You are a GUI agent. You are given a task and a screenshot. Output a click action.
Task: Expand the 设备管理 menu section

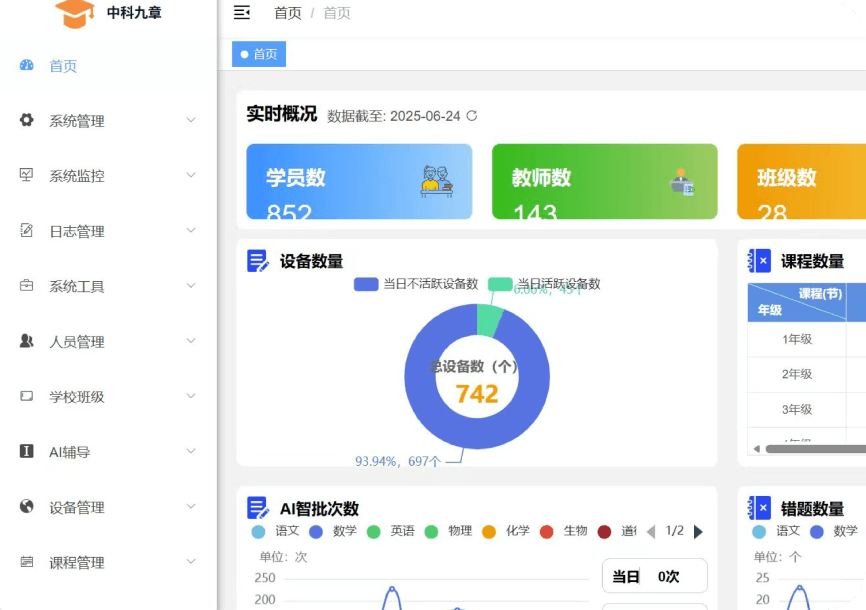110,507
